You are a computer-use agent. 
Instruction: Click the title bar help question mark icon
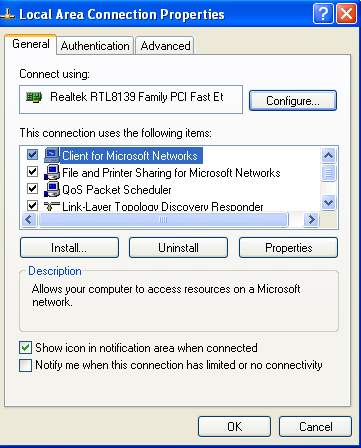pos(323,14)
